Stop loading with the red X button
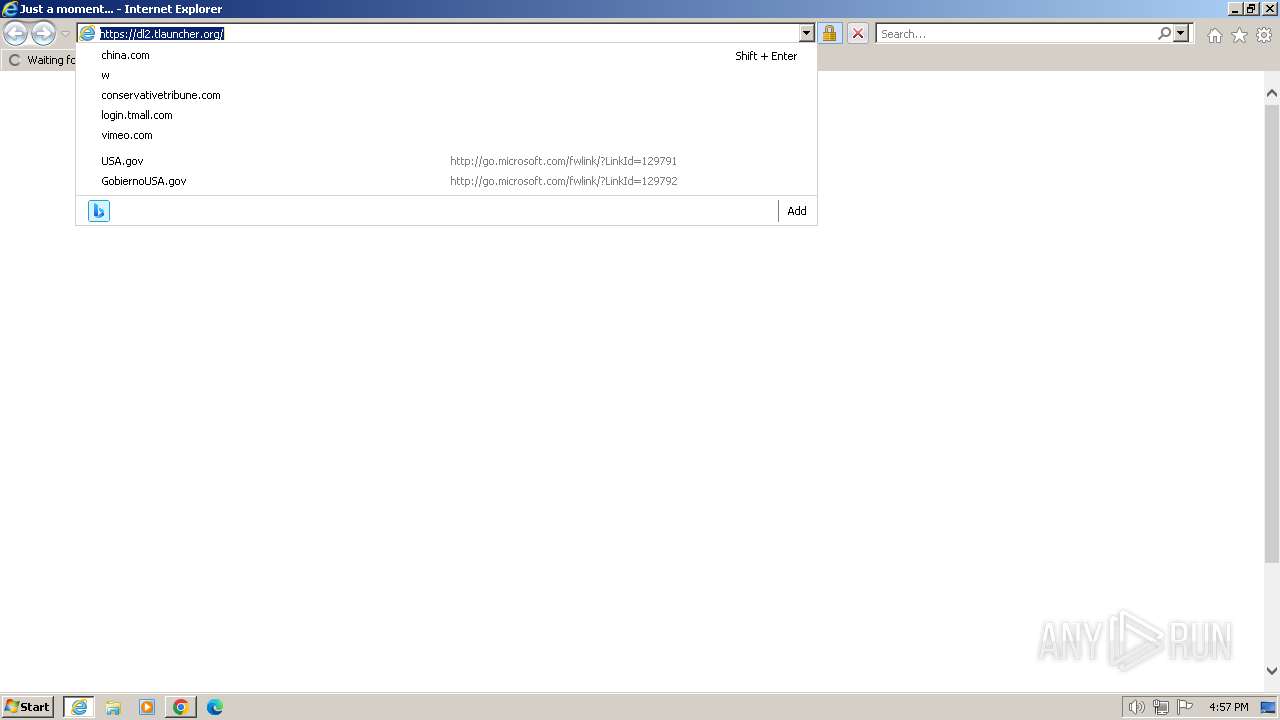This screenshot has width=1280, height=720. pos(858,34)
